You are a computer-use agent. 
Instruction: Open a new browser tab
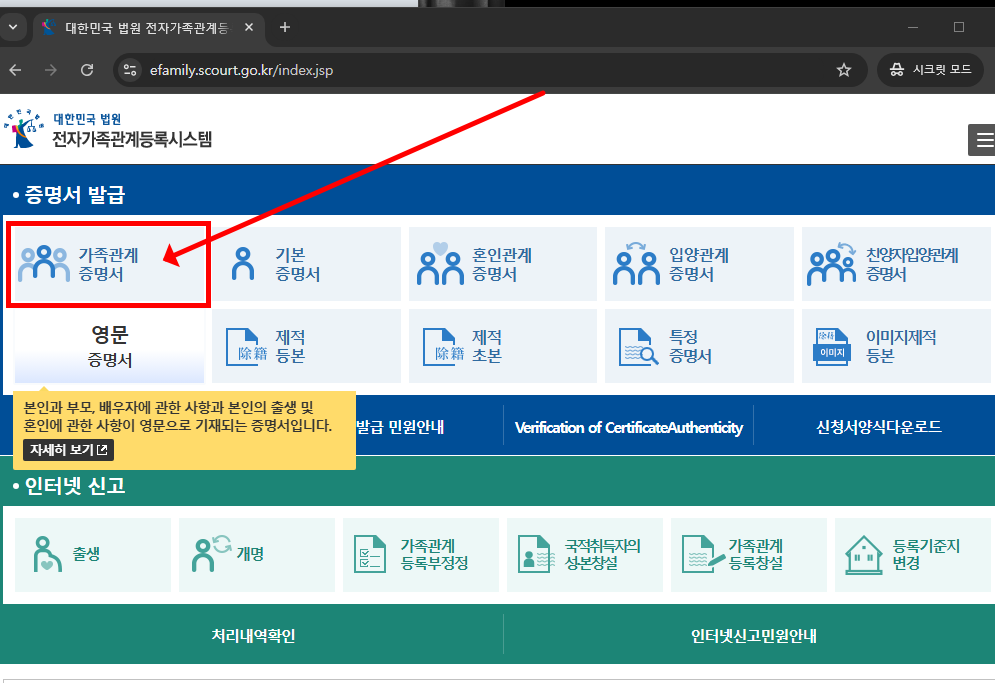[x=285, y=27]
